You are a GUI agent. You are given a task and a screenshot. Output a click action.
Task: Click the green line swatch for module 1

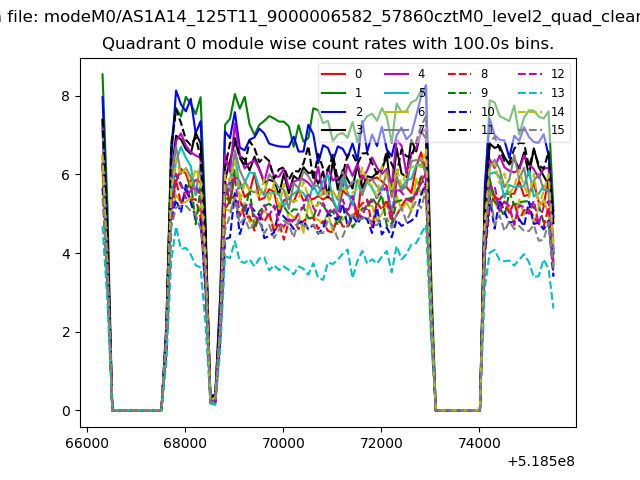(x=333, y=93)
